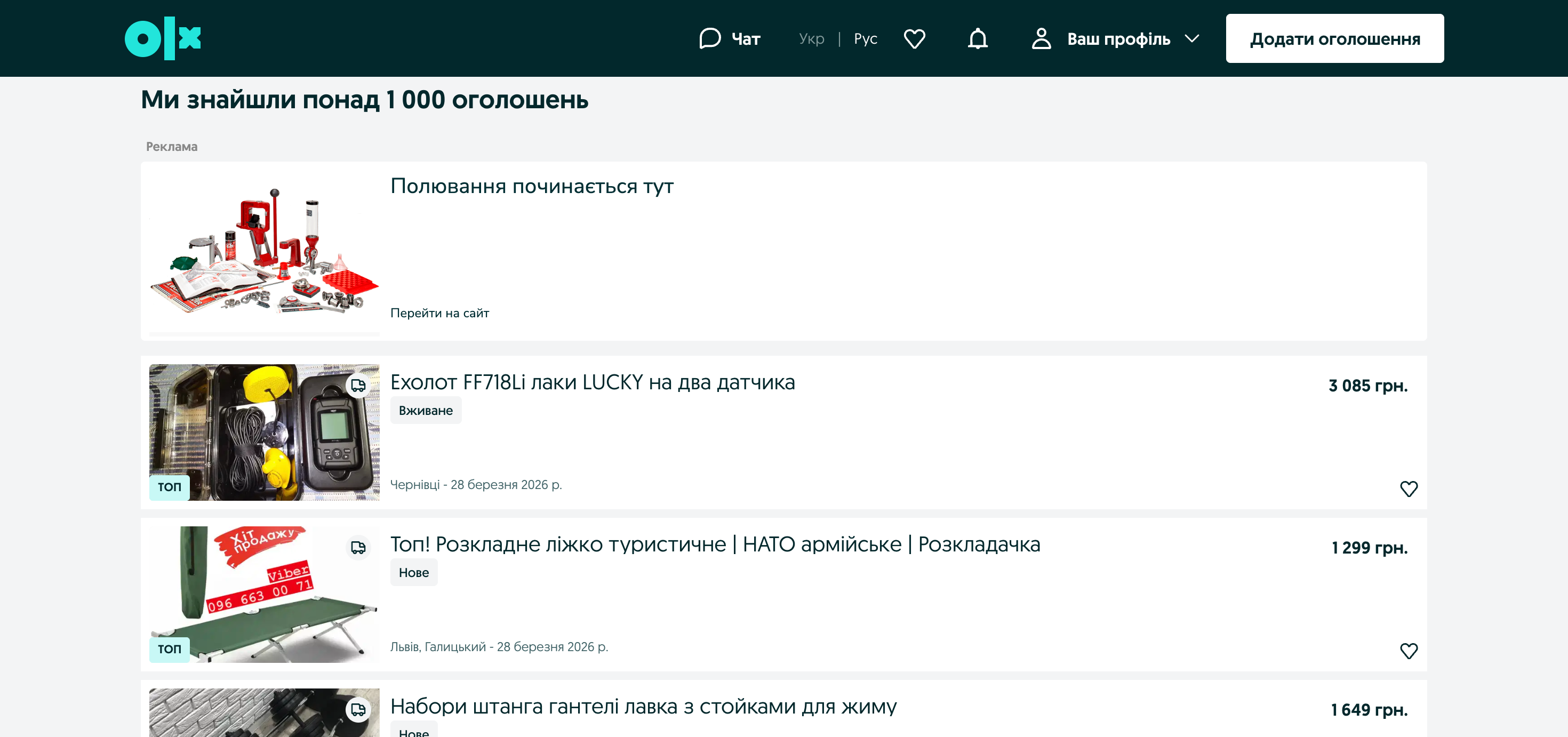Open notifications bell icon

click(x=978, y=38)
